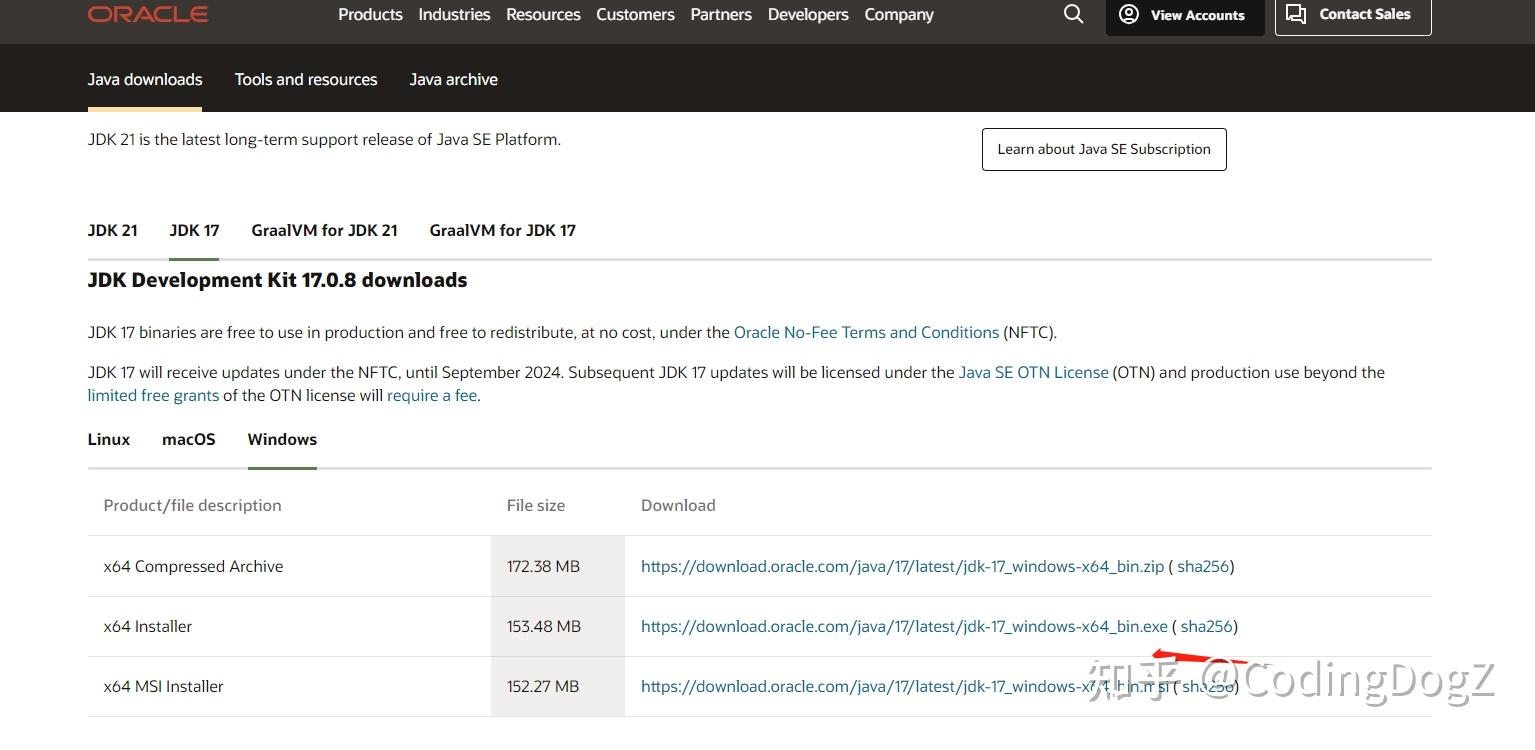
Task: Click the Contact Sales button
Action: coord(1352,15)
